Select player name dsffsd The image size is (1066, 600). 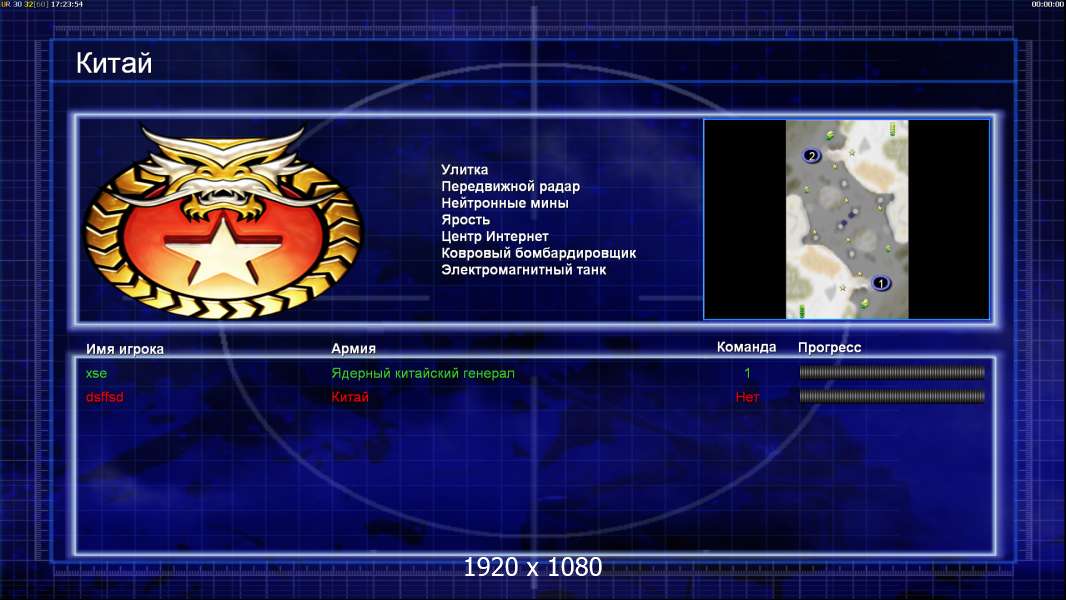pos(105,397)
